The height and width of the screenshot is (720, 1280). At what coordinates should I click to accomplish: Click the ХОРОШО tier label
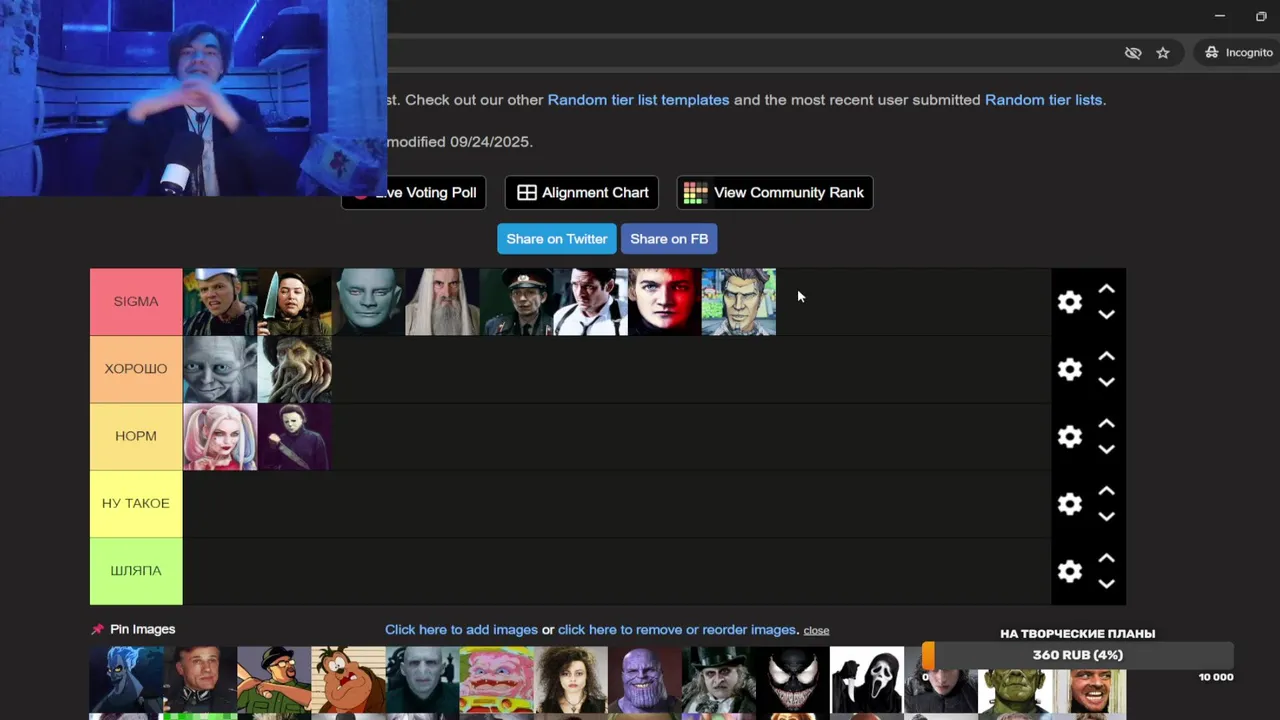pos(136,369)
